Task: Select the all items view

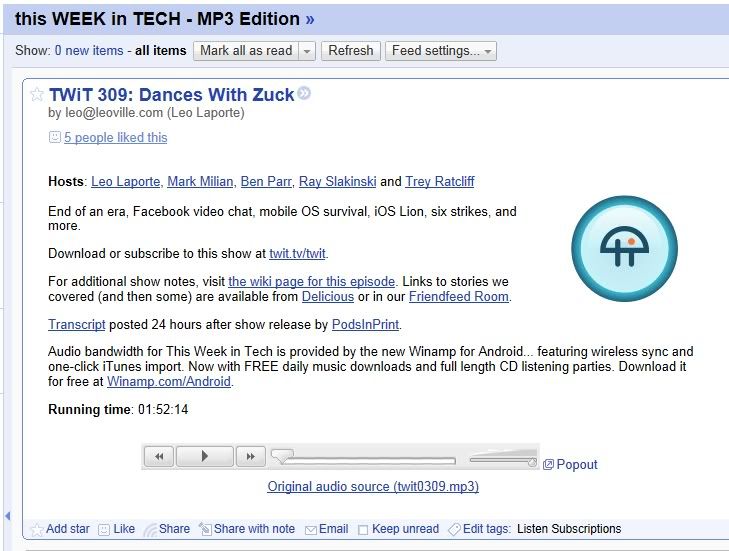Action: point(160,50)
